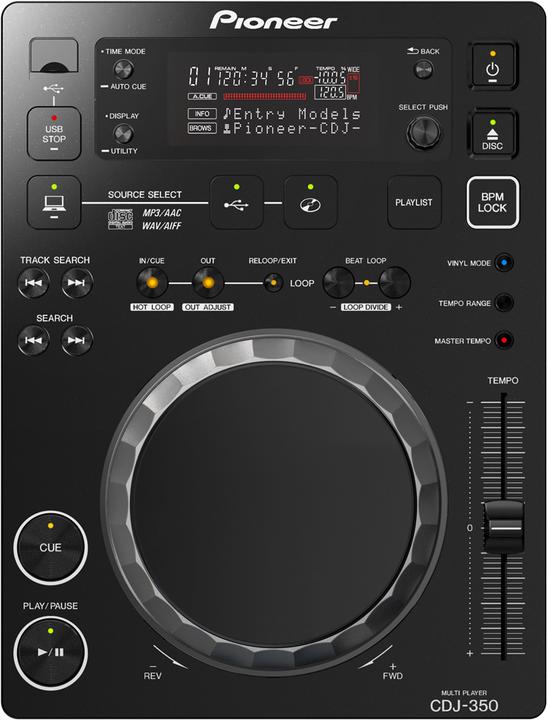Select the computer source button
The width and height of the screenshot is (547, 720).
[54, 202]
